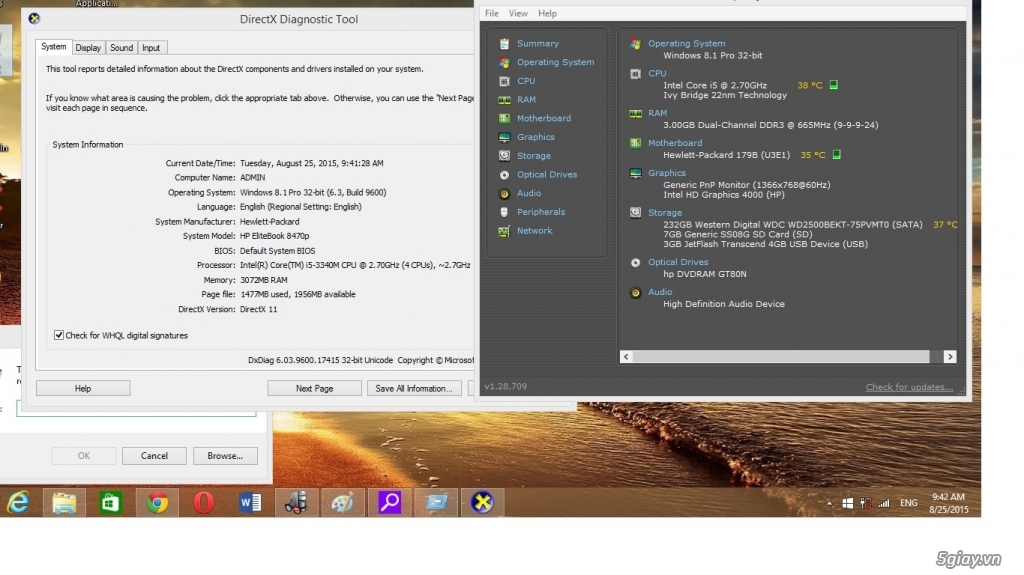The image size is (1024, 575).
Task: Click the horizontal scrollbar thumb in Speccy
Action: point(781,357)
